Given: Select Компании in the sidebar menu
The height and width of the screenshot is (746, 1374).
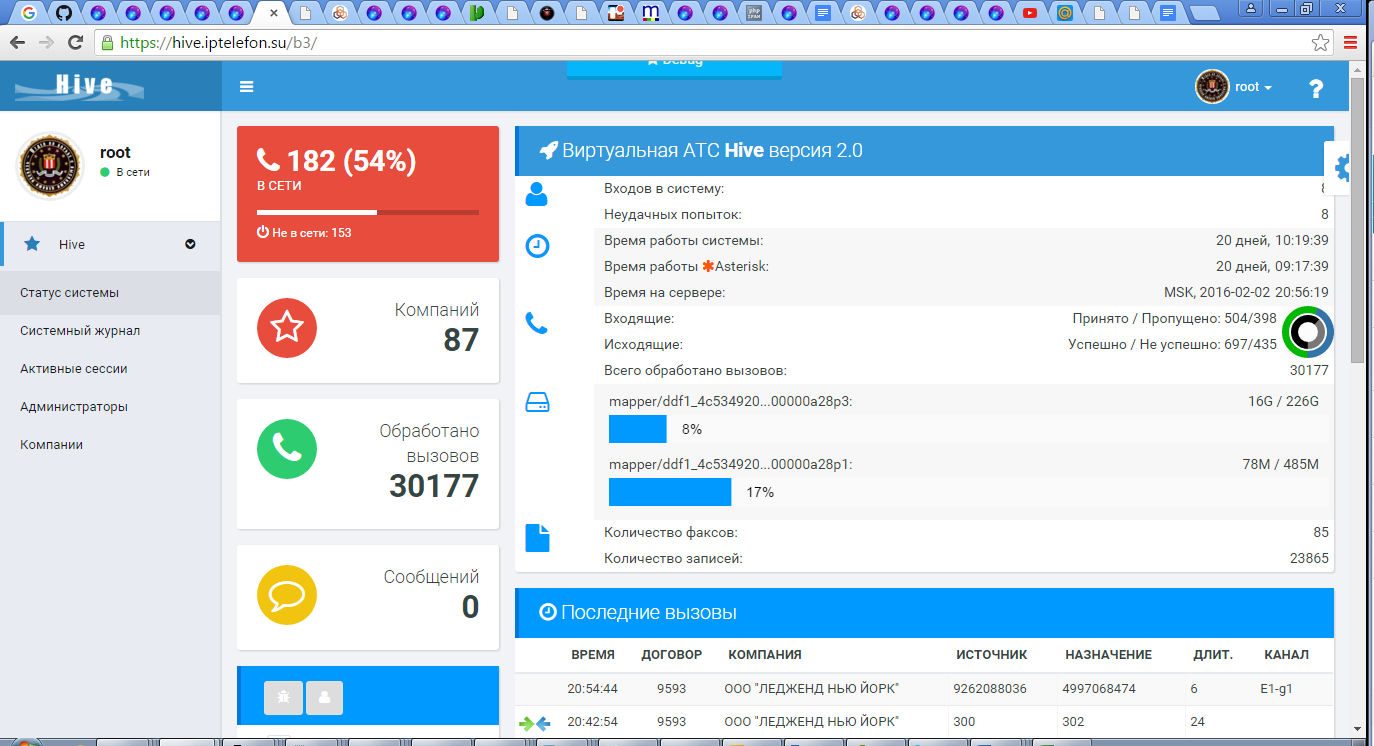Looking at the screenshot, I should [x=110, y=445].
